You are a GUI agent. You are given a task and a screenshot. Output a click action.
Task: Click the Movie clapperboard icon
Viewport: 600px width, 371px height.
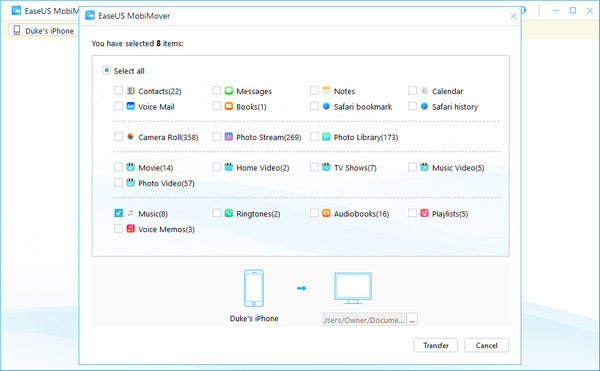[130, 167]
